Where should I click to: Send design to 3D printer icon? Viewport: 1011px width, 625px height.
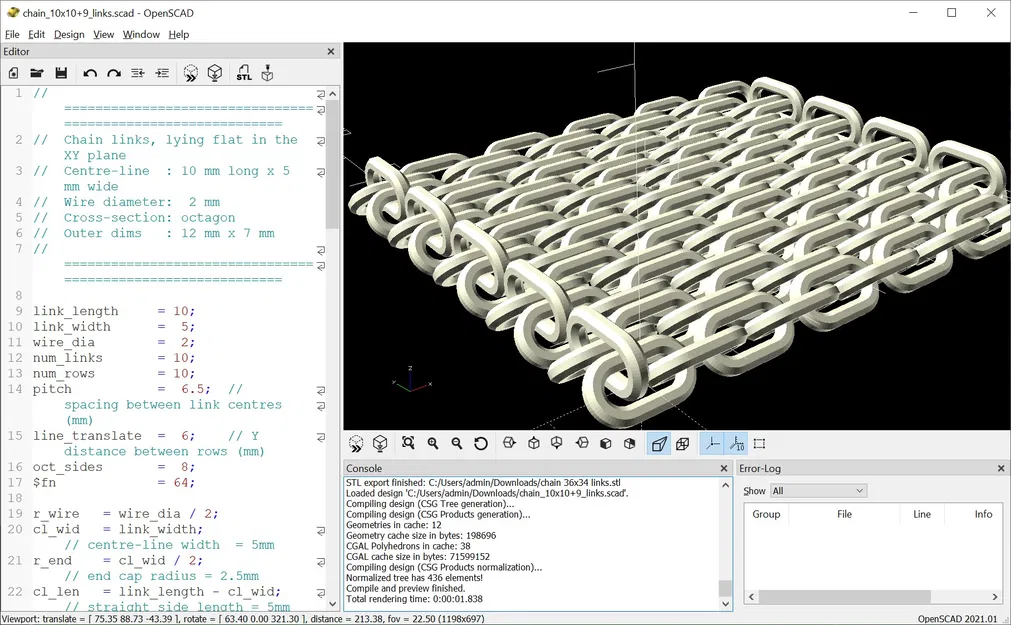(267, 73)
